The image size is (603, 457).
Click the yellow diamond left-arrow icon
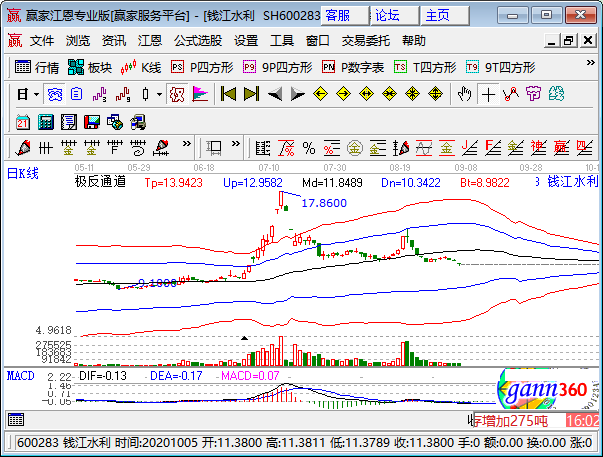[320, 94]
